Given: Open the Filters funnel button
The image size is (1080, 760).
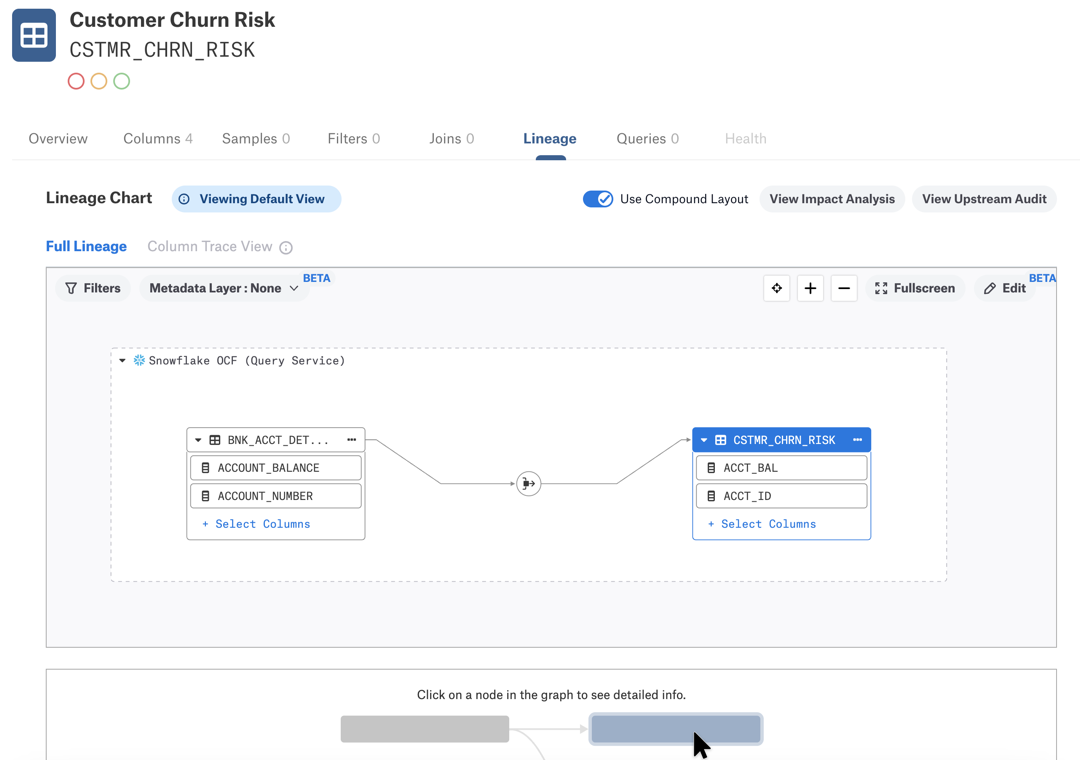Looking at the screenshot, I should 93,288.
